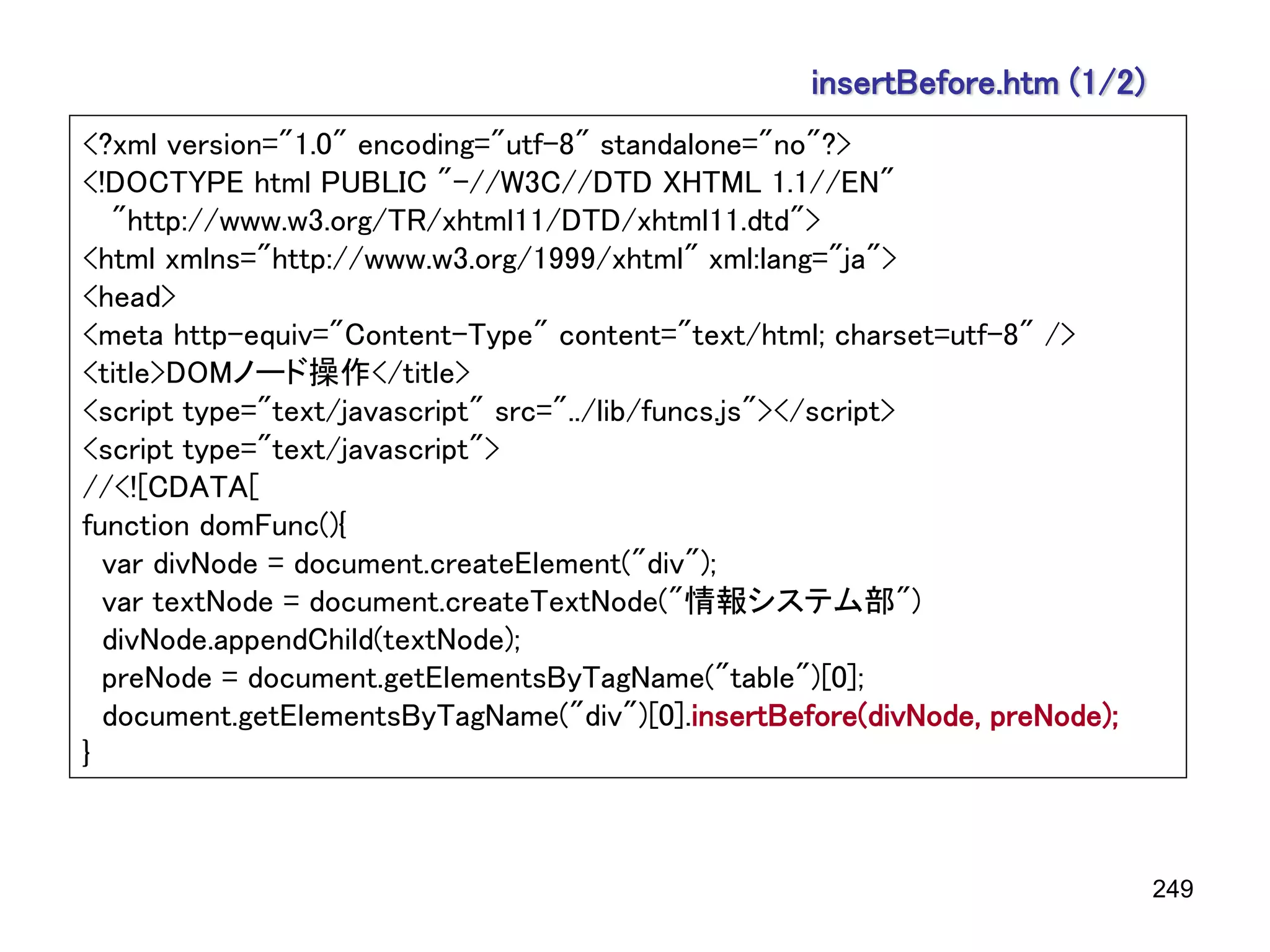1270x952 pixels.
Task: Click the red insertBefore(divNode, preNode) text
Action: [905, 716]
